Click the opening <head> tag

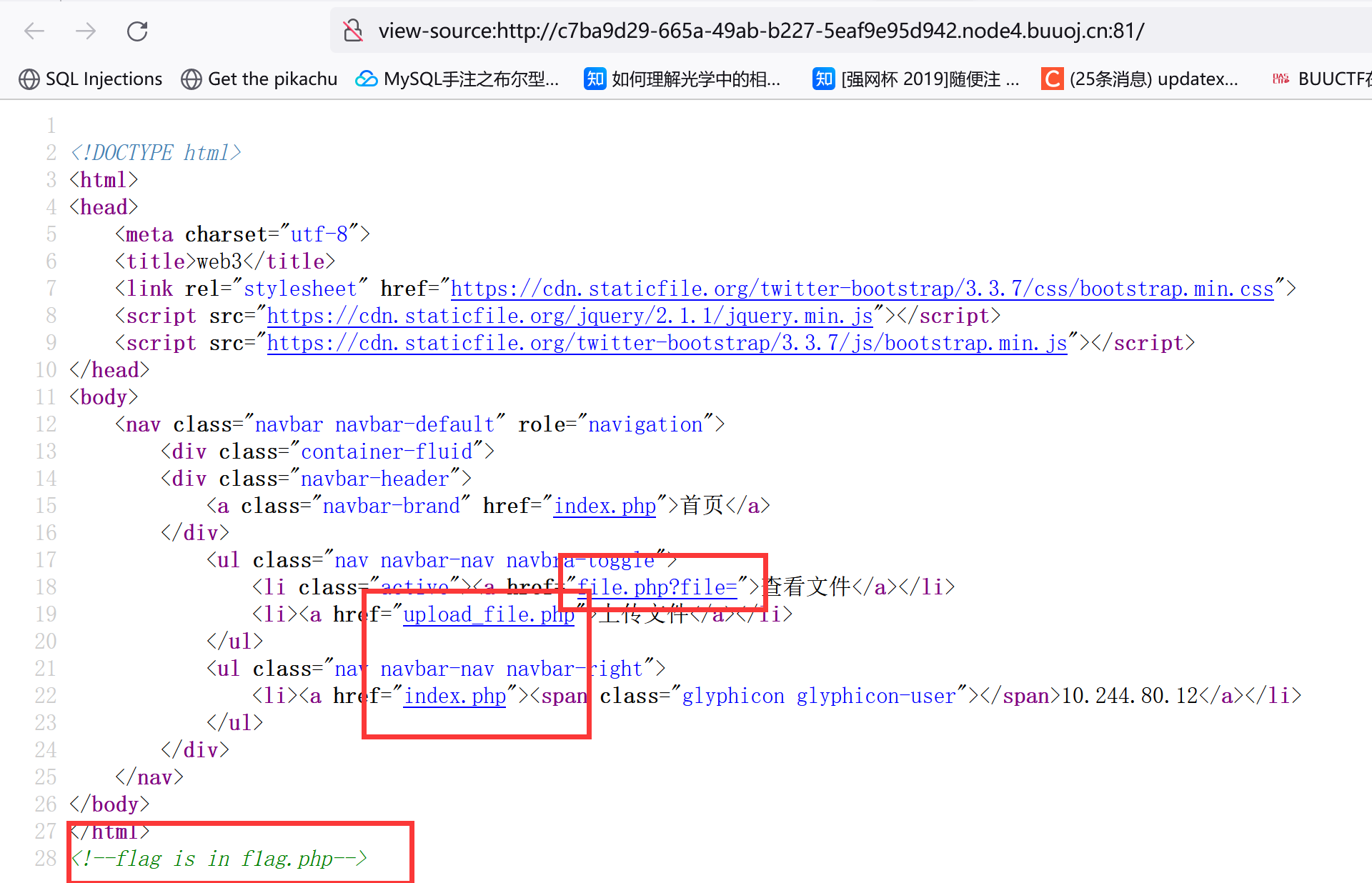[x=104, y=207]
